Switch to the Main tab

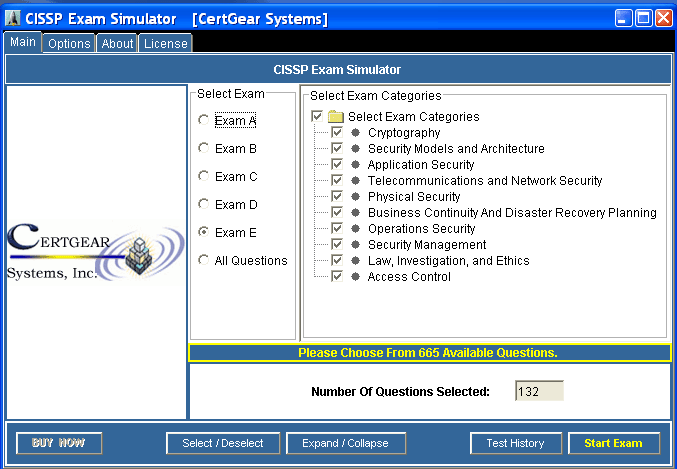click(x=23, y=42)
